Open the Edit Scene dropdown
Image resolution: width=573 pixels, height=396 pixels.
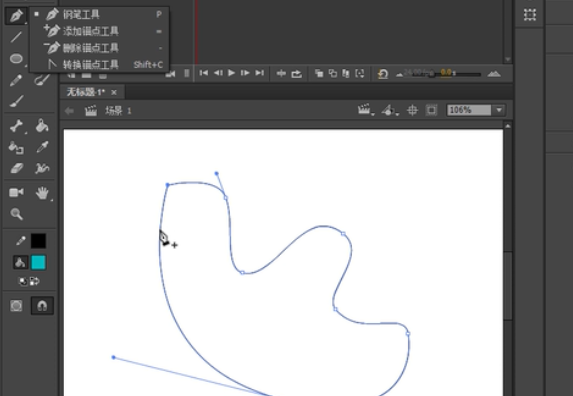pyautogui.click(x=366, y=110)
